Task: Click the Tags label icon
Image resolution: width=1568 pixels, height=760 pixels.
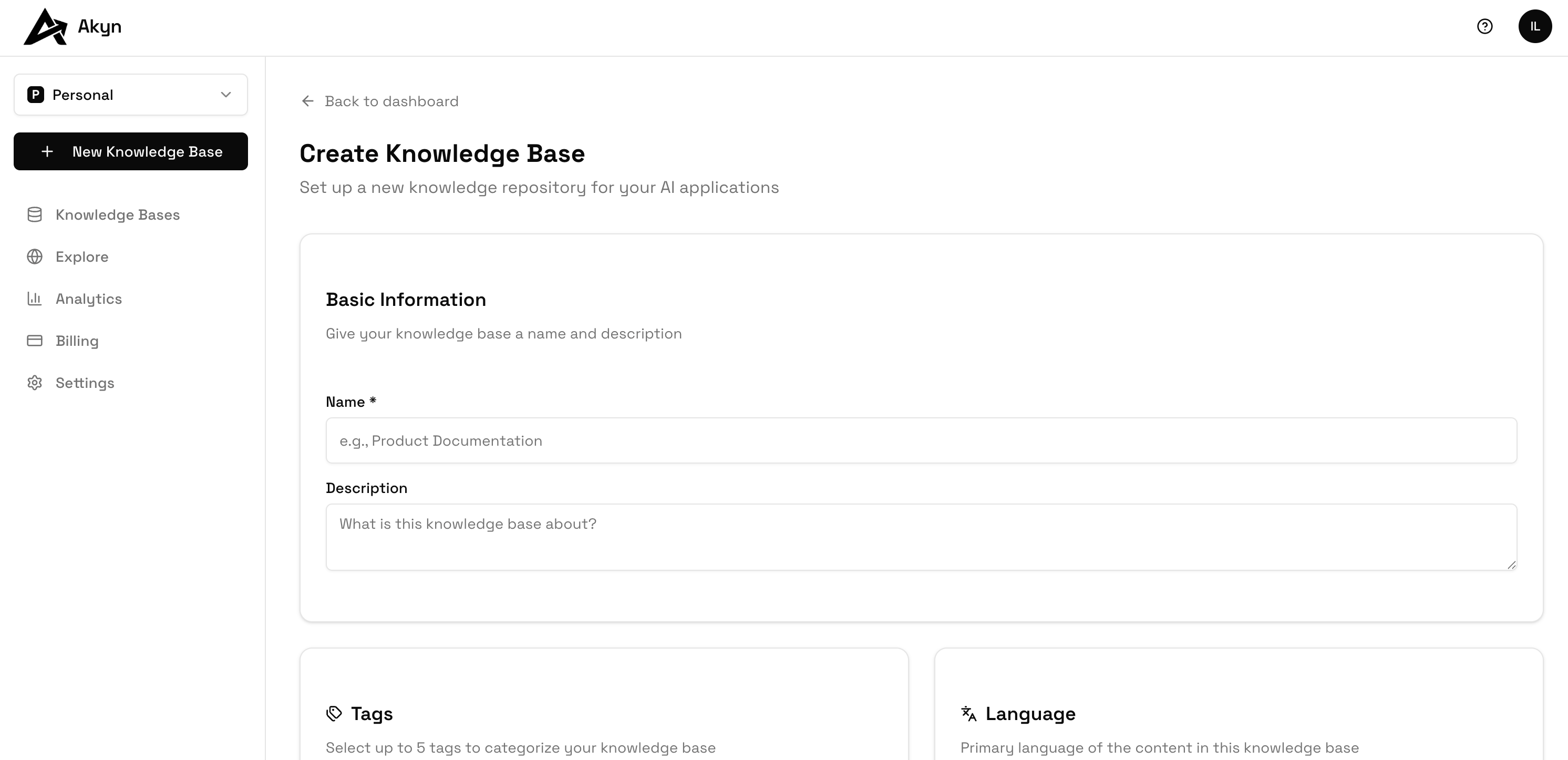Action: (x=334, y=714)
